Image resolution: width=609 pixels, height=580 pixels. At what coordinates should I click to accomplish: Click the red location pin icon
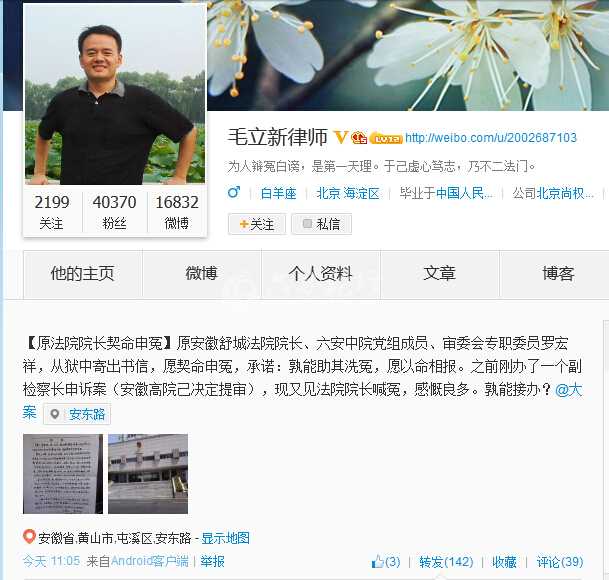point(29,536)
